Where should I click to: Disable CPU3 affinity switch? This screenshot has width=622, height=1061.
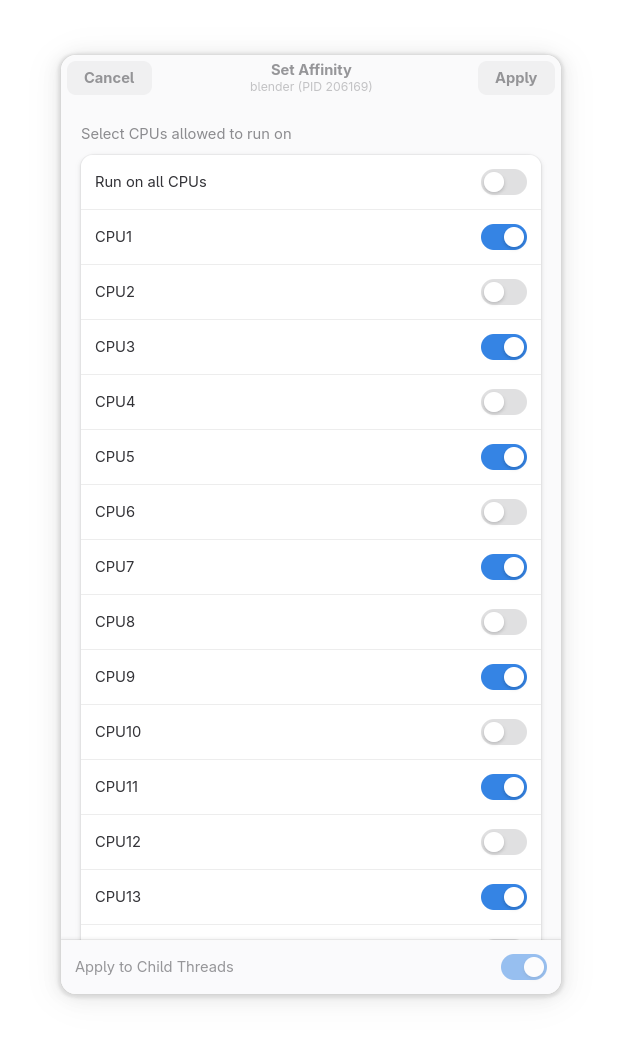[503, 347]
